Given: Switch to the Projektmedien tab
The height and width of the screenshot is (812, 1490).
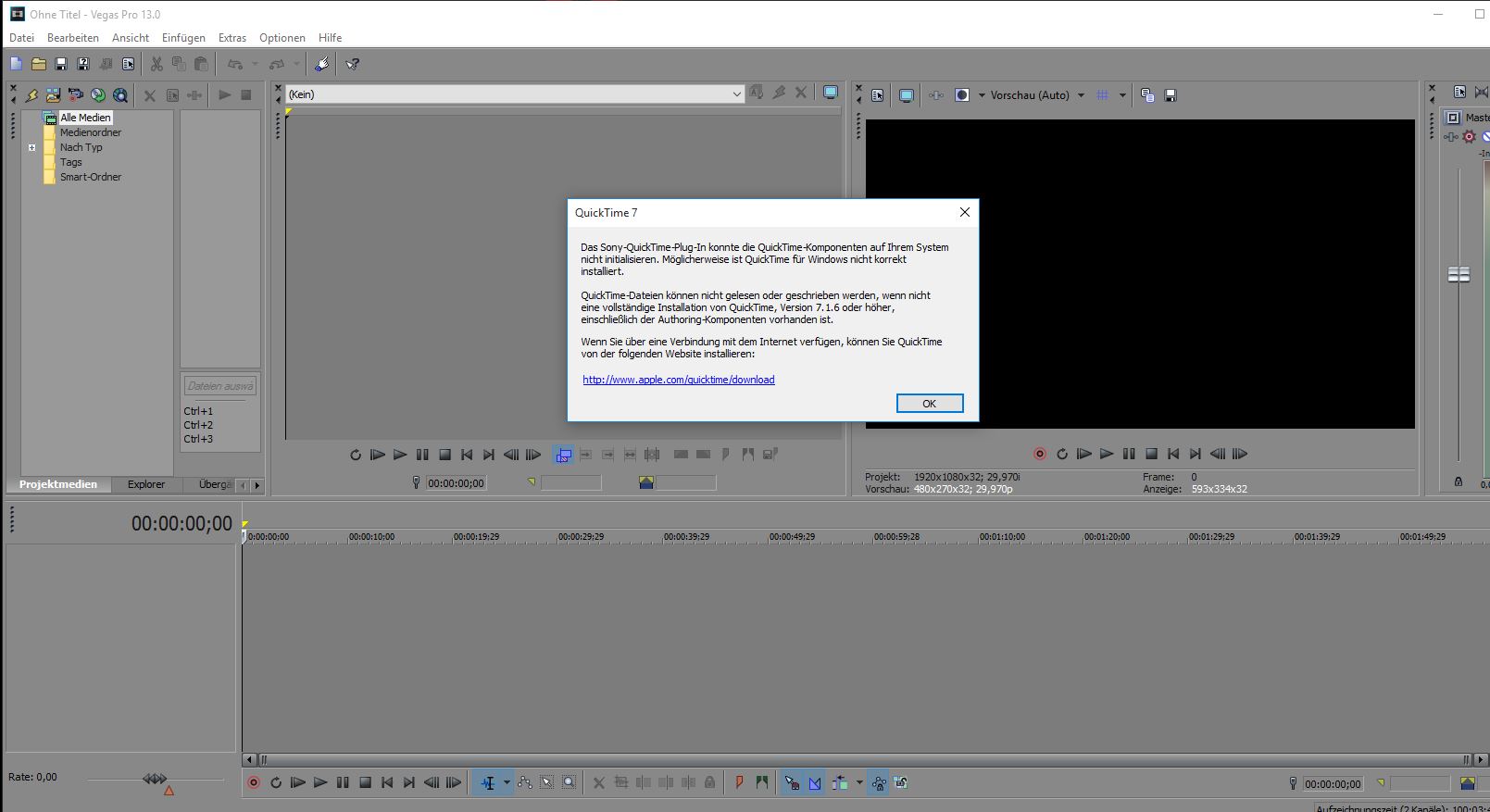Looking at the screenshot, I should (58, 484).
